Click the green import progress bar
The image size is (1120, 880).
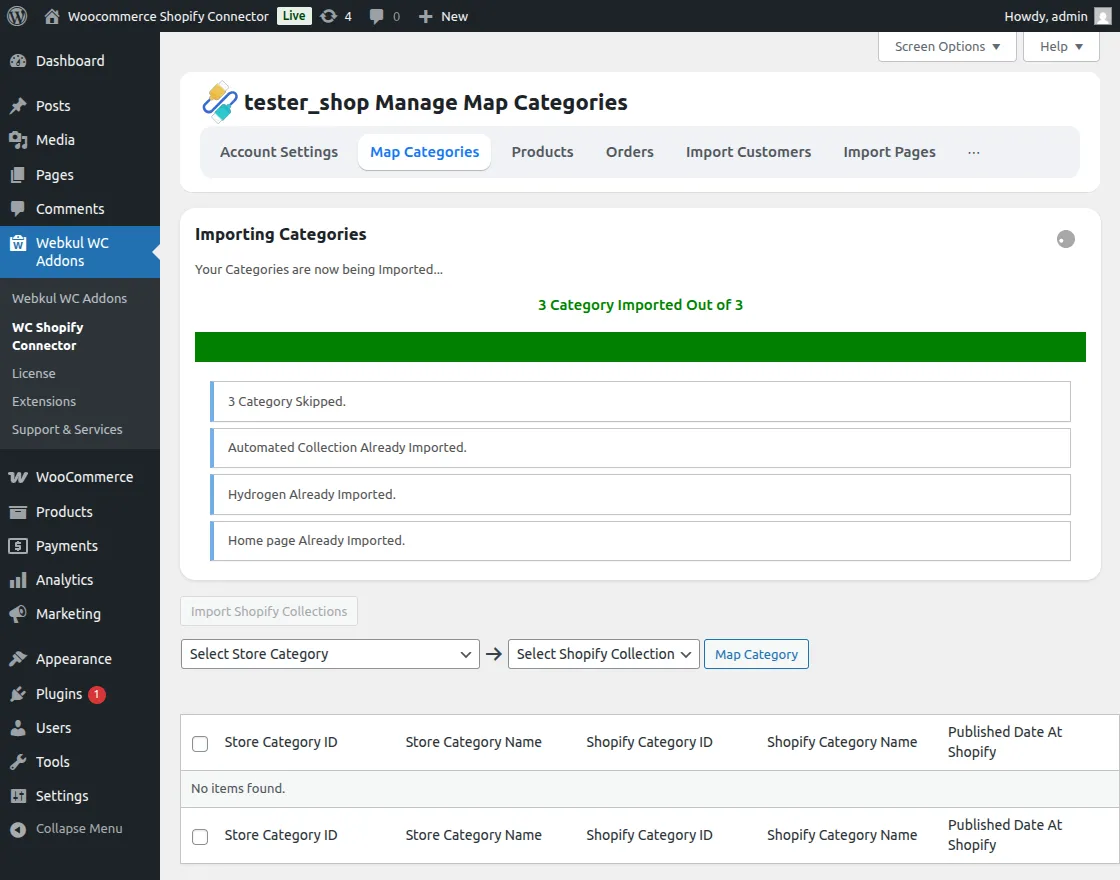(640, 347)
